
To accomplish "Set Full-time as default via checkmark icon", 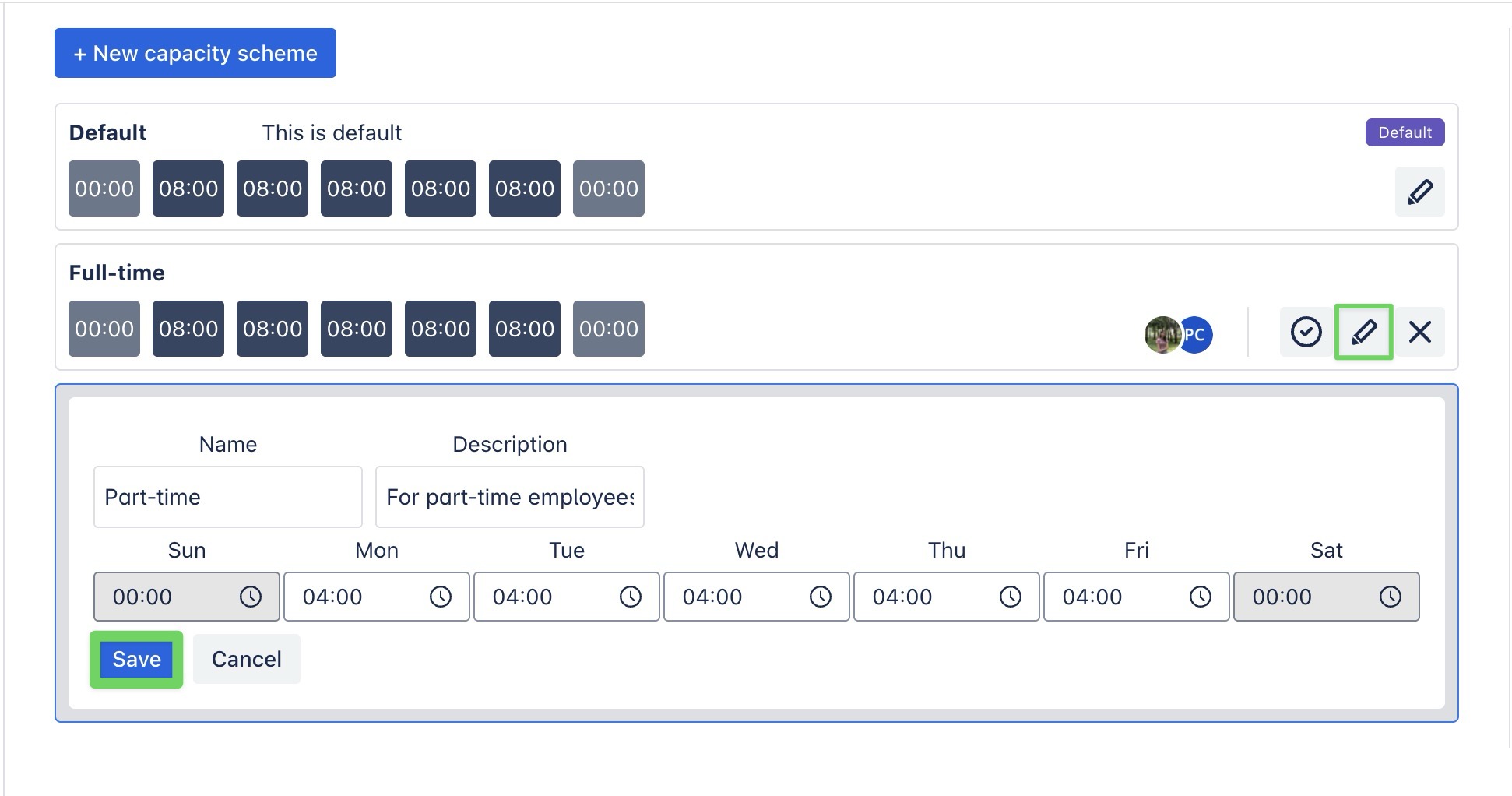I will [1306, 332].
